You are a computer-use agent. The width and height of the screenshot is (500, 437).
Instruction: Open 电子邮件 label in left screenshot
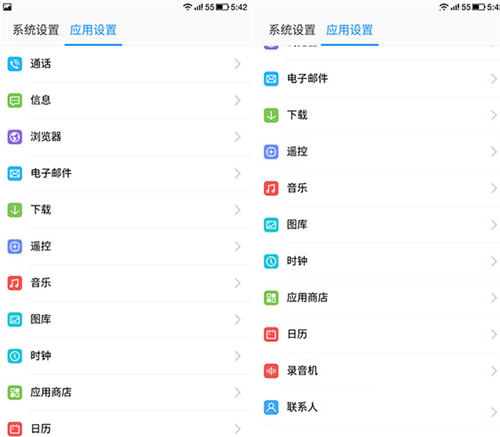[x=51, y=173]
